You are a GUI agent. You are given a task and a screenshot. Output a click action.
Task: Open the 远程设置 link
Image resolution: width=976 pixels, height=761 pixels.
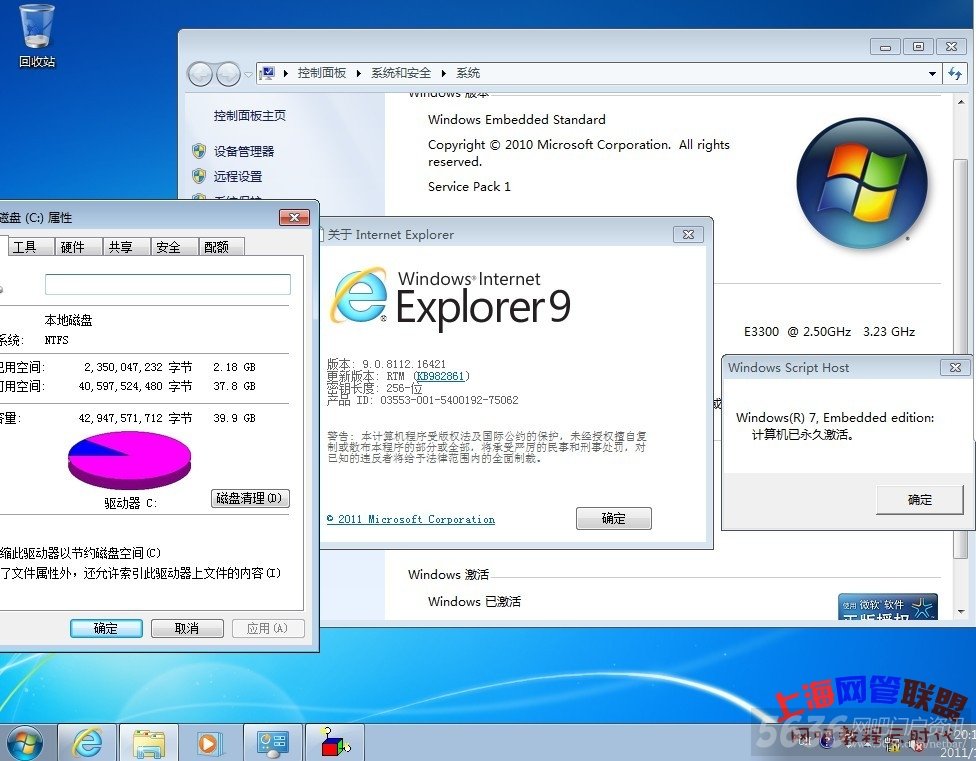pos(238,176)
